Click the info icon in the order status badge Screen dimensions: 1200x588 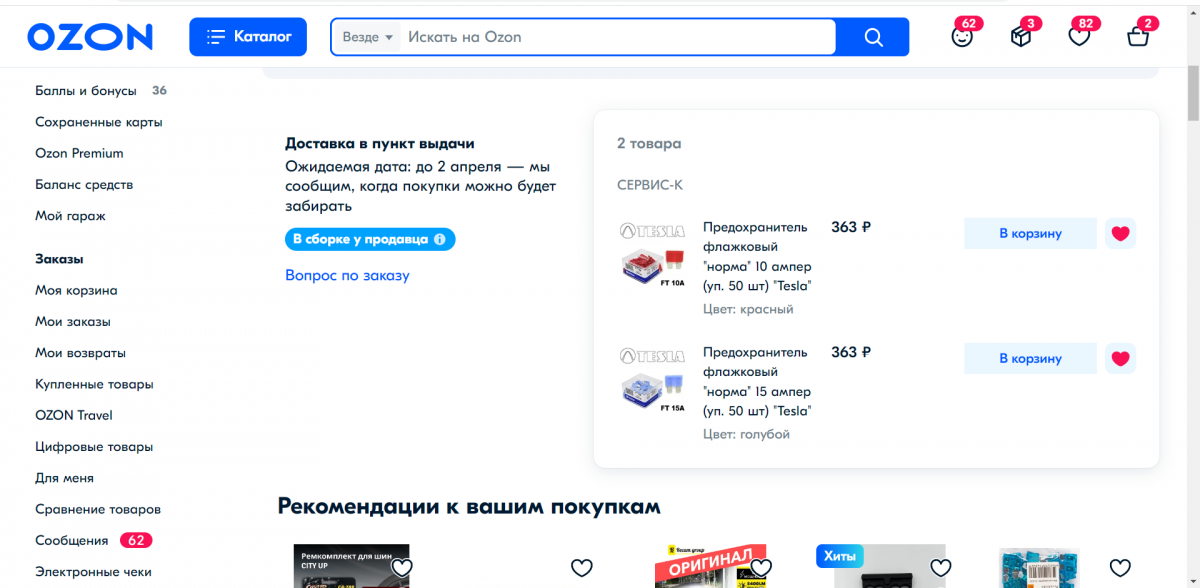(439, 240)
